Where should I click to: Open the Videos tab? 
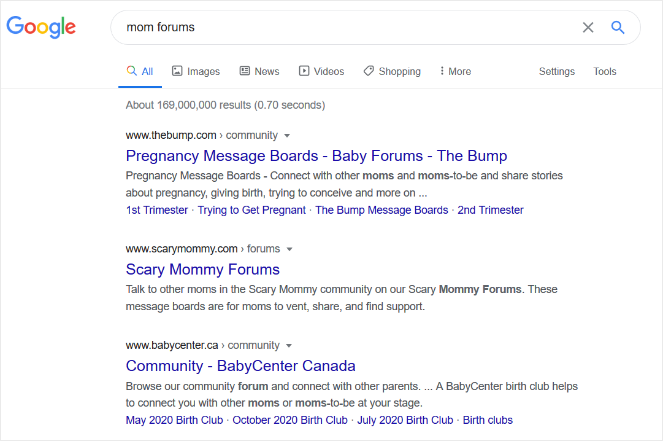tap(321, 71)
